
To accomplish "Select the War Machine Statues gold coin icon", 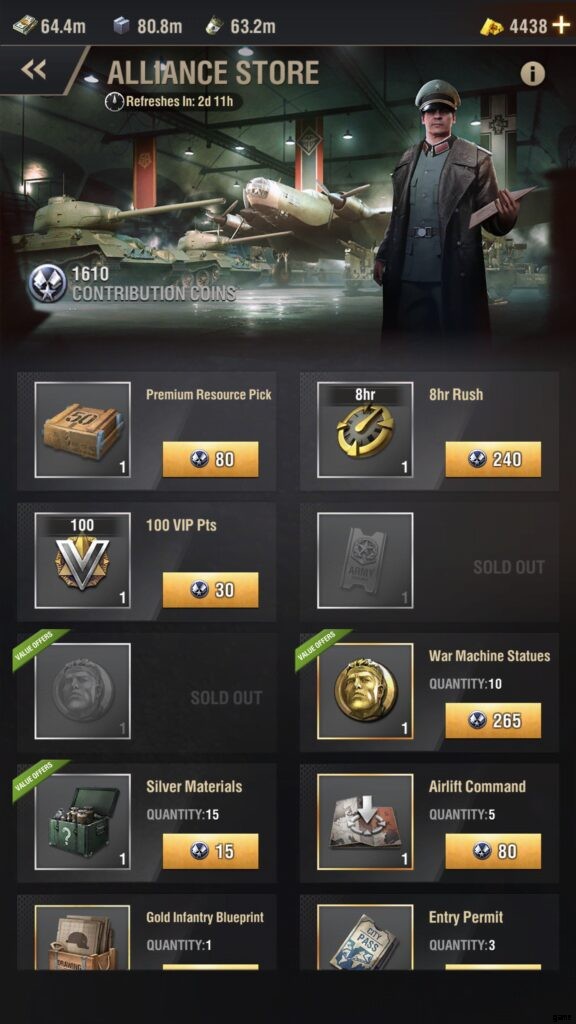I will tap(365, 691).
